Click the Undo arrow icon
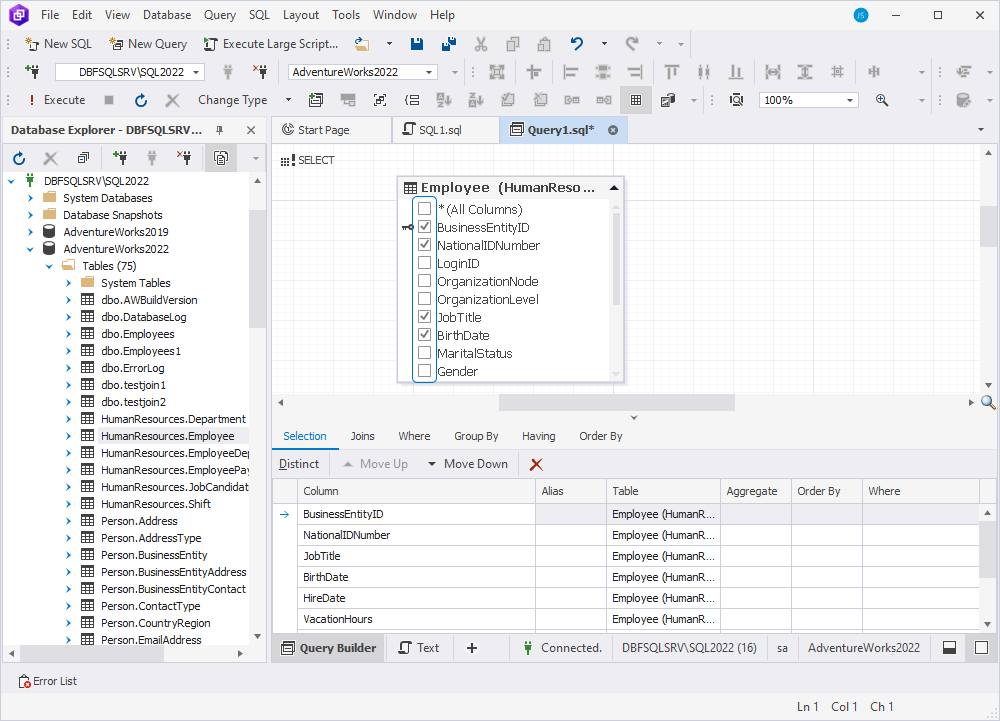 [x=577, y=44]
